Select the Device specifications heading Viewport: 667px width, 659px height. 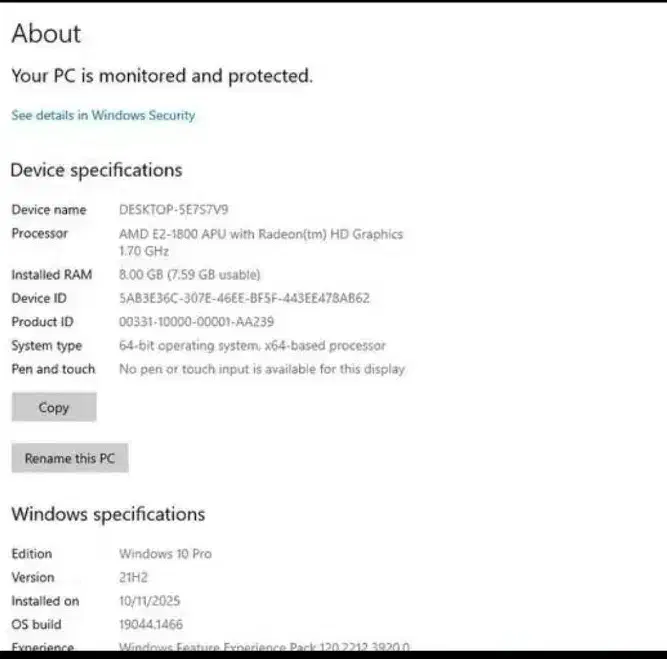96,170
